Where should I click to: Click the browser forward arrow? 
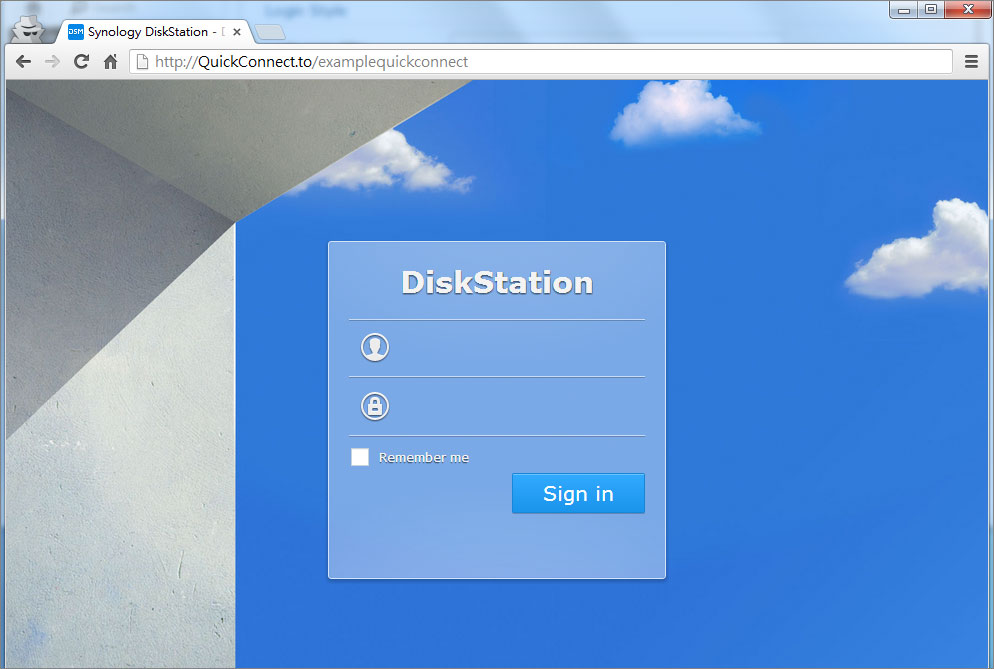[53, 62]
